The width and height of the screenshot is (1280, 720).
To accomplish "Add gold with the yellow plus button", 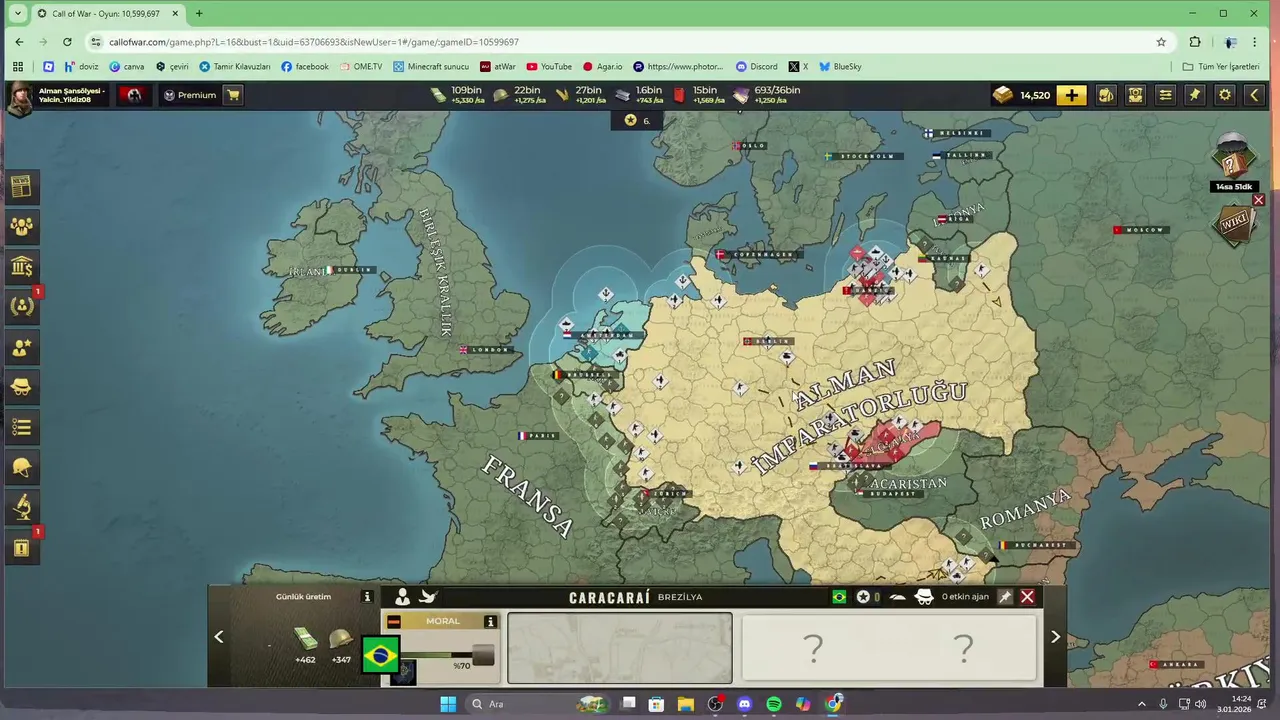I will pyautogui.click(x=1072, y=95).
